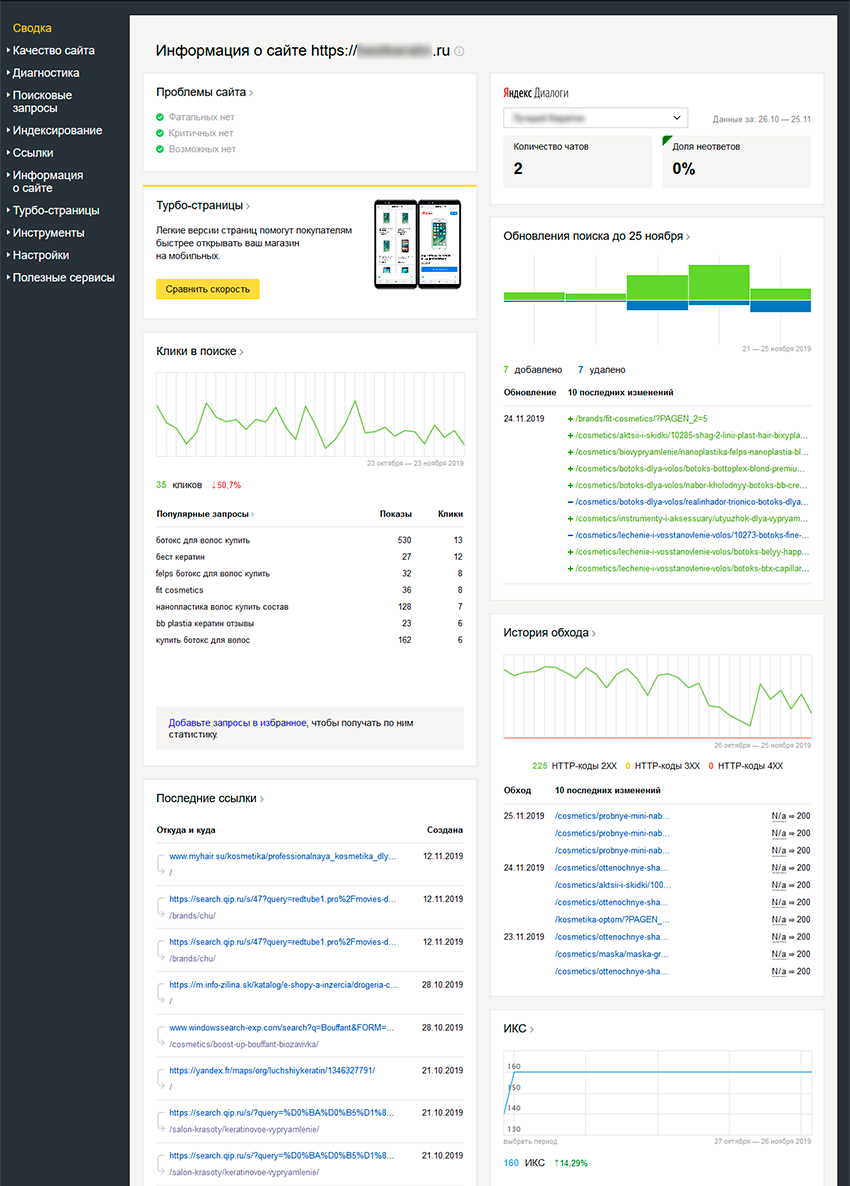Click green corner marker on "Доля неответов" card
Viewport: 850px width, 1186px height.
click(667, 139)
